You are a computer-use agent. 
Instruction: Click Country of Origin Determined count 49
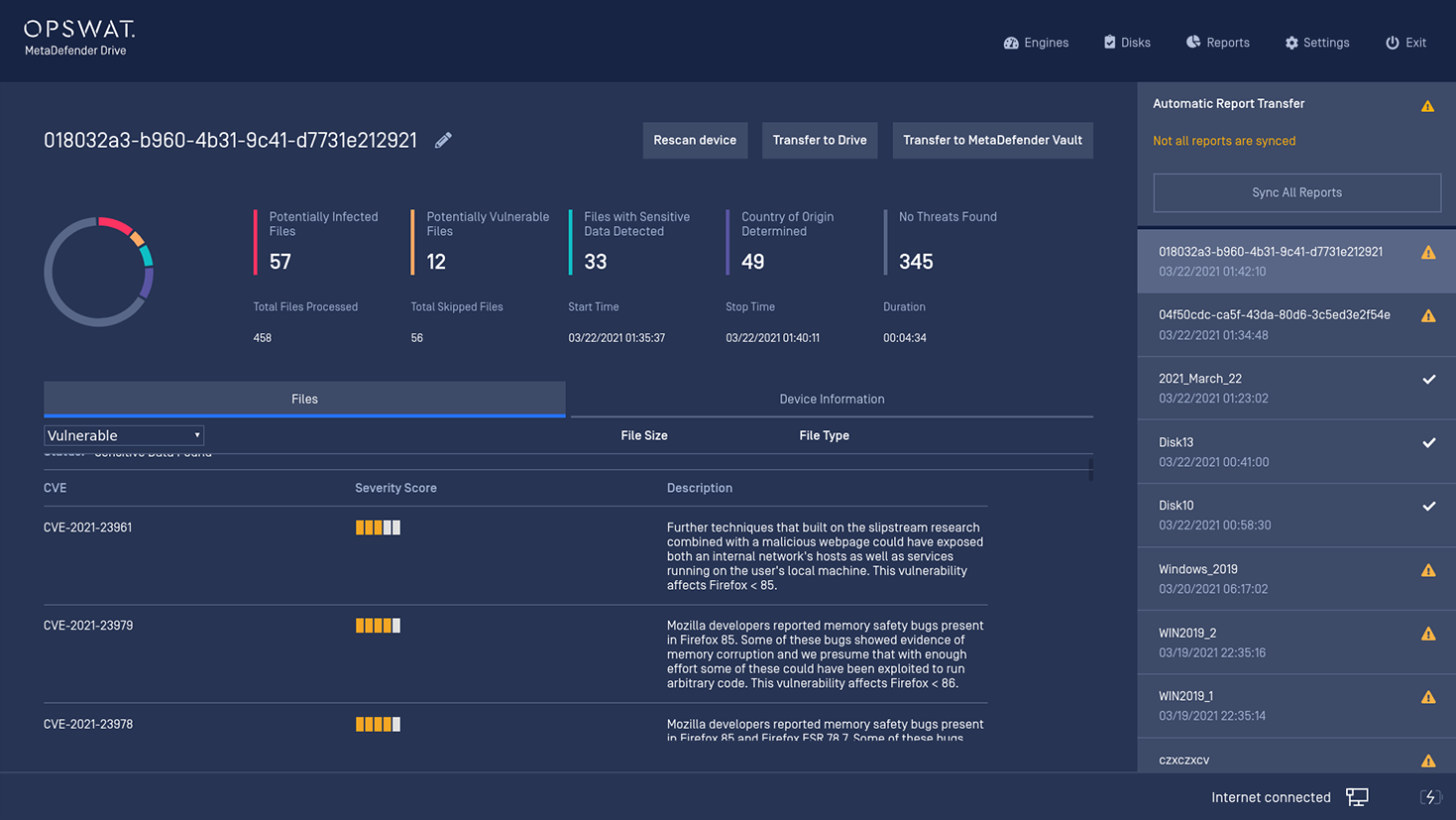tap(753, 262)
